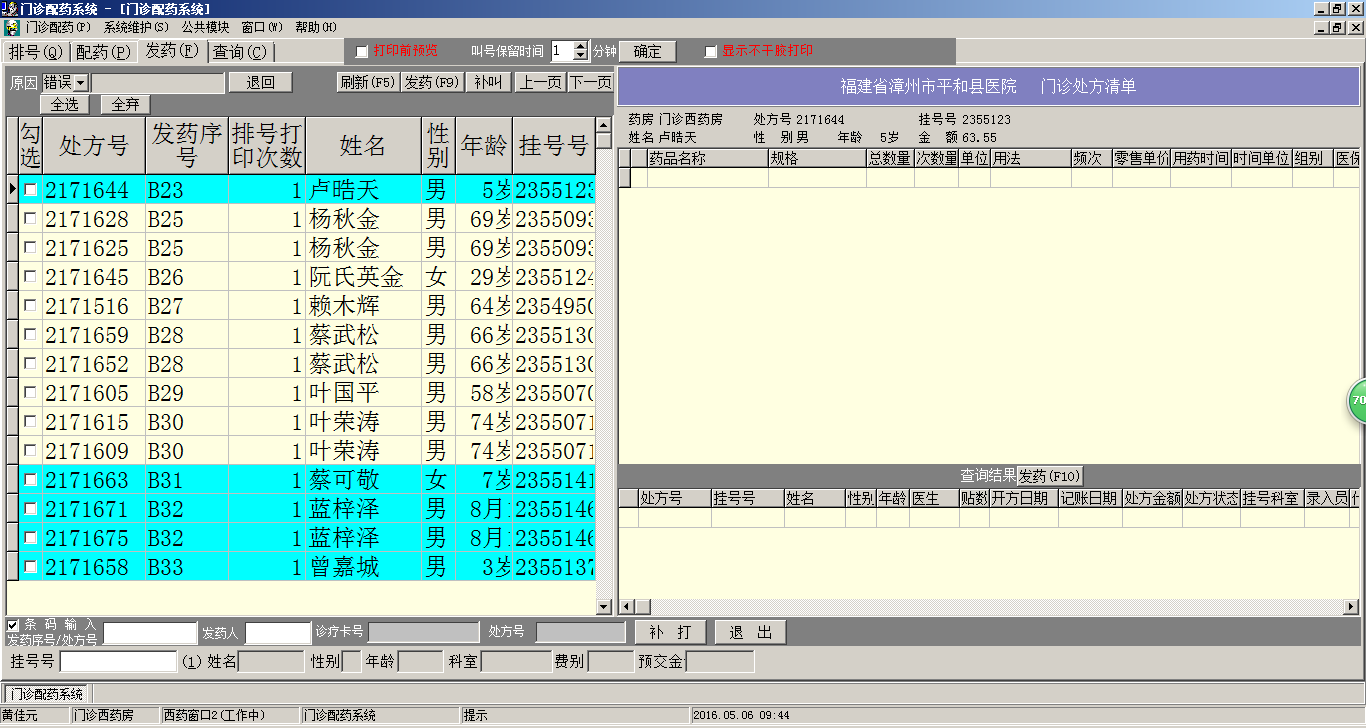Select the checkbox of prescription 2171658
Image resolution: width=1366 pixels, height=728 pixels.
click(31, 567)
